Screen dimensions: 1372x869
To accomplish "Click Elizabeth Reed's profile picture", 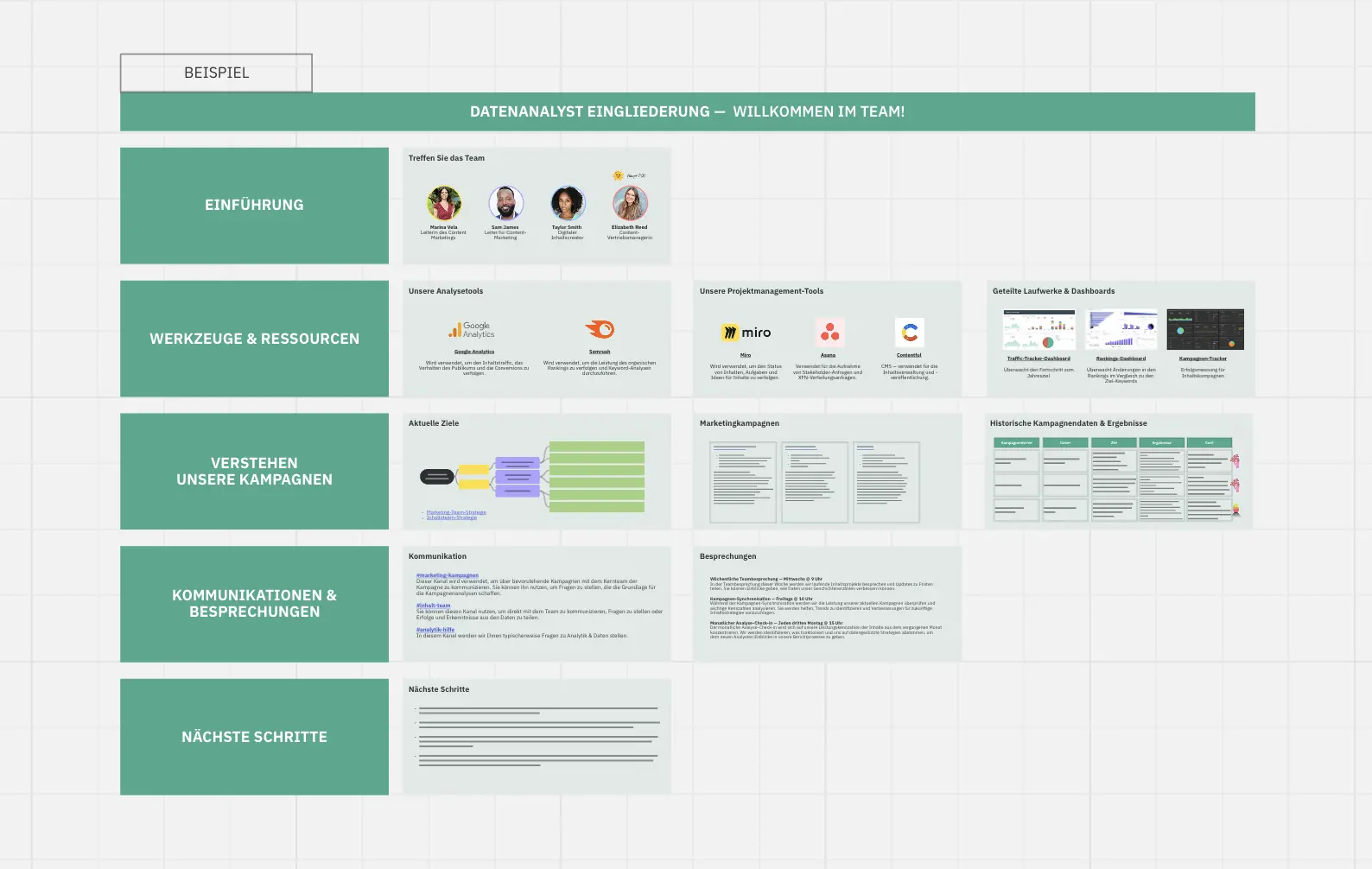I will [630, 204].
